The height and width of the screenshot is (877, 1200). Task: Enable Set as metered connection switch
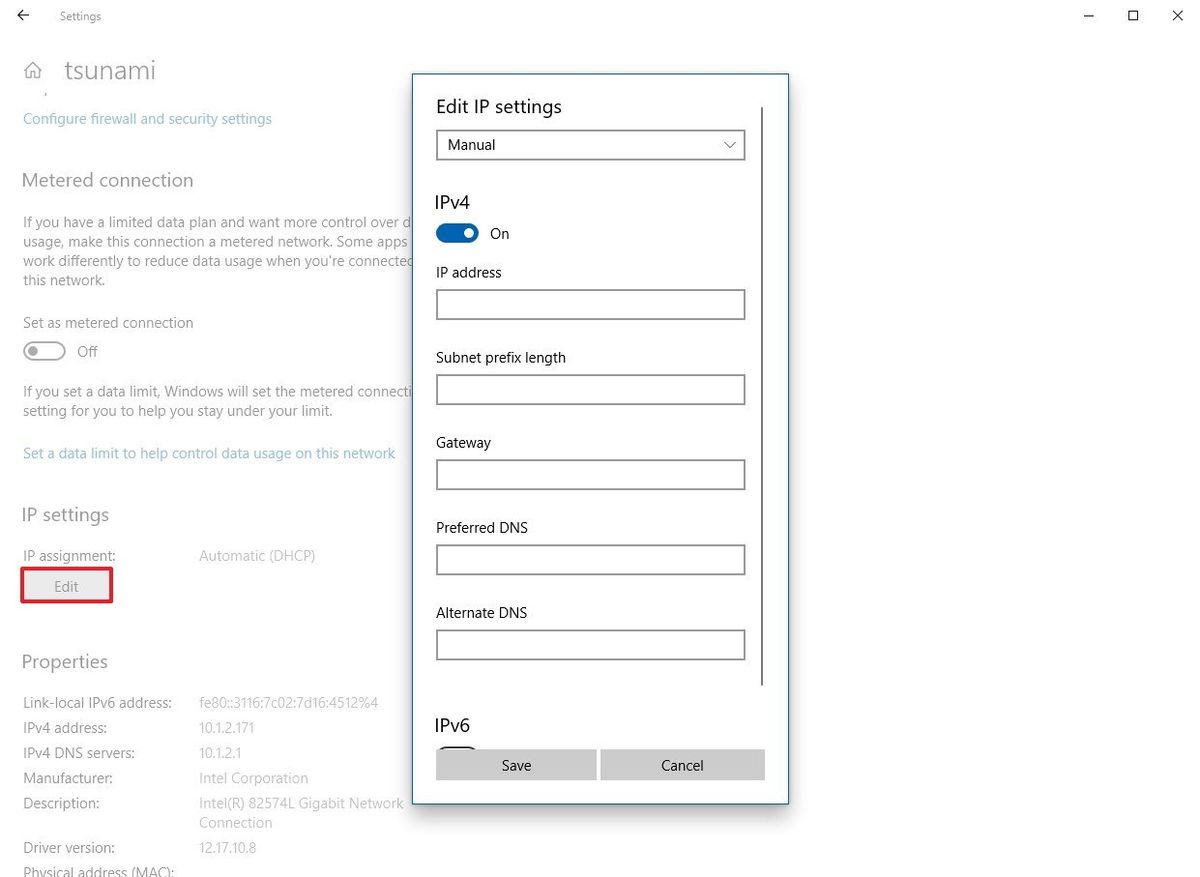point(44,351)
